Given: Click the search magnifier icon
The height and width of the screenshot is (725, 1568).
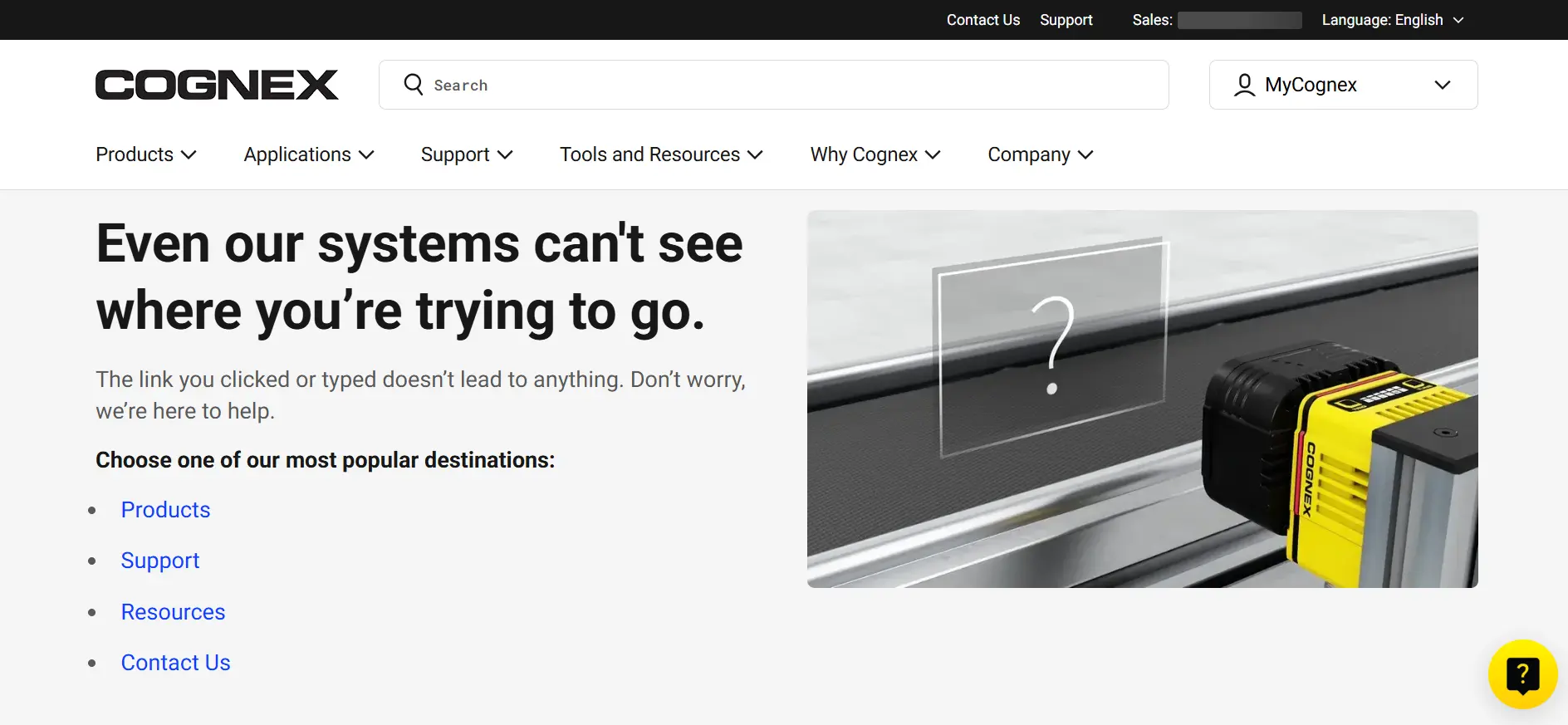Looking at the screenshot, I should pyautogui.click(x=414, y=84).
